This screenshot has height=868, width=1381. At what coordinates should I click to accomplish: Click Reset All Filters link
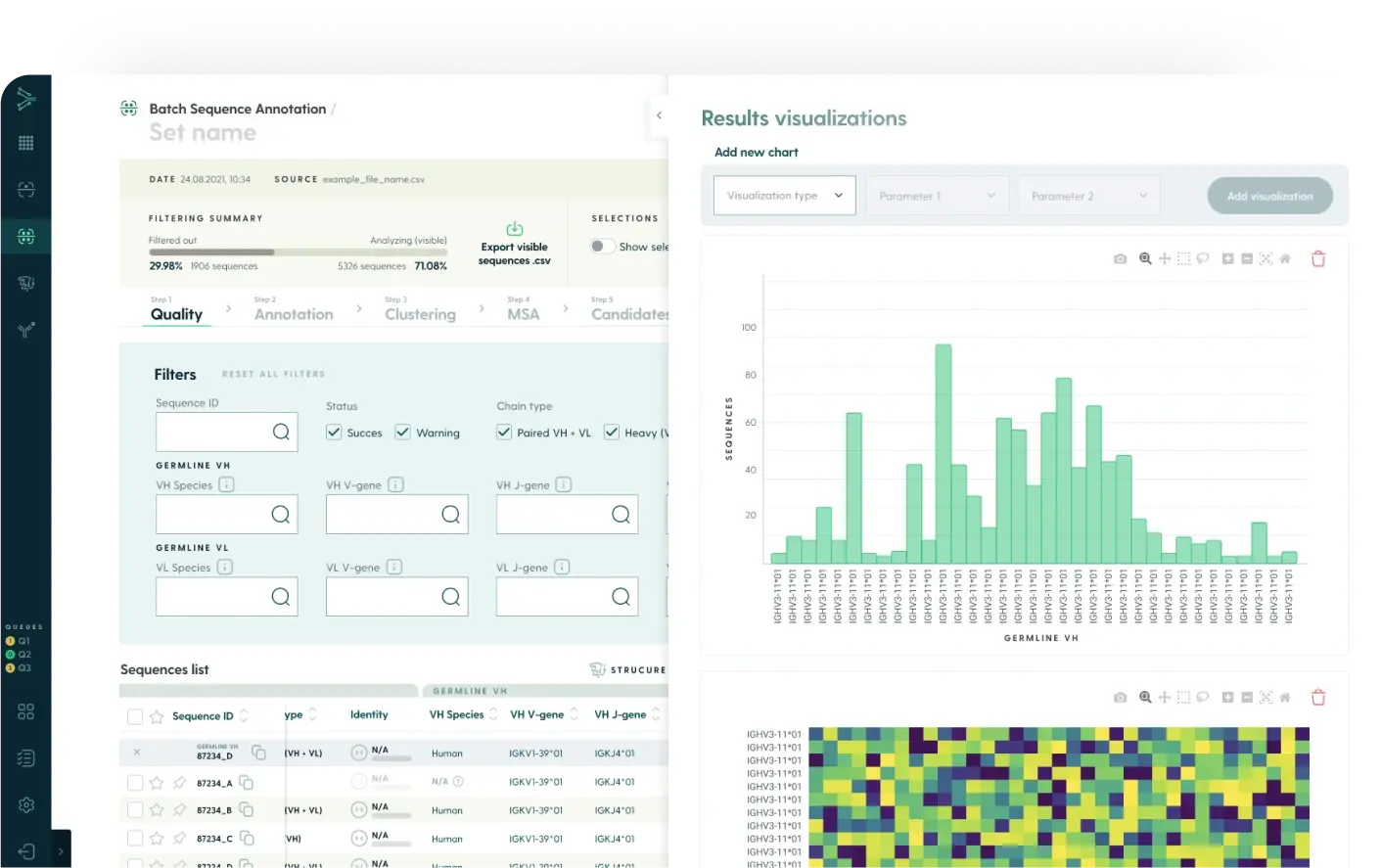point(273,375)
